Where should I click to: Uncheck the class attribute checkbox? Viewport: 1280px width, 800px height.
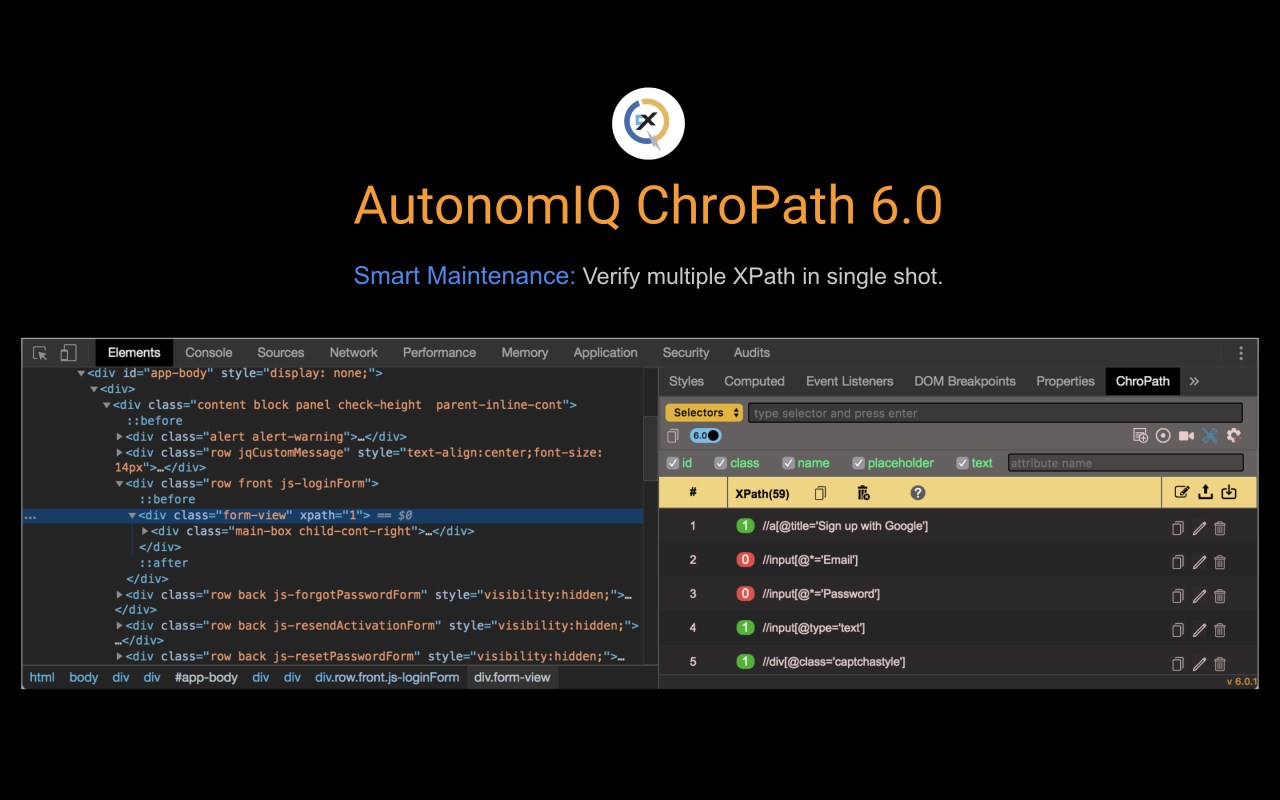720,463
